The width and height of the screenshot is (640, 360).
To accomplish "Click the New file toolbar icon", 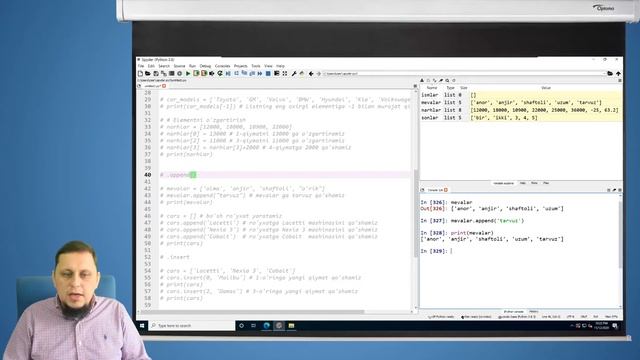I will 140,73.
